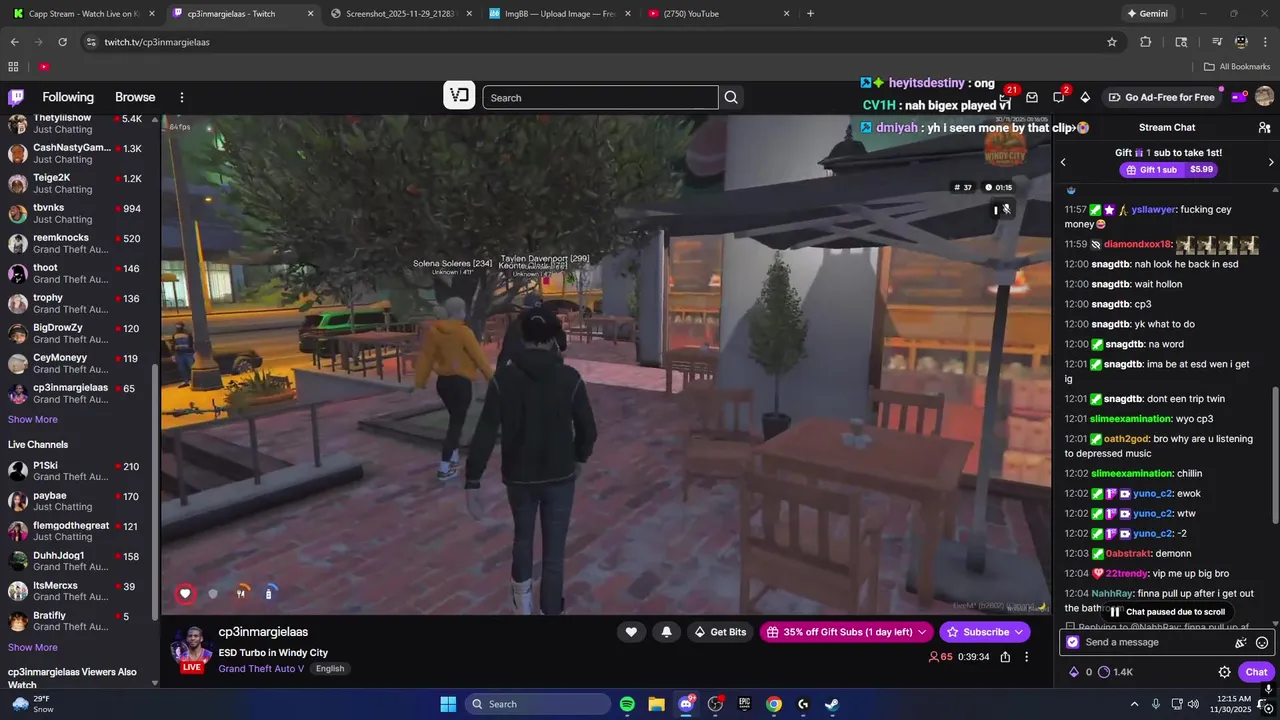This screenshot has height=720, width=1280.
Task: Open the Prime loot crown icon with badge 21
Action: pos(1006,96)
